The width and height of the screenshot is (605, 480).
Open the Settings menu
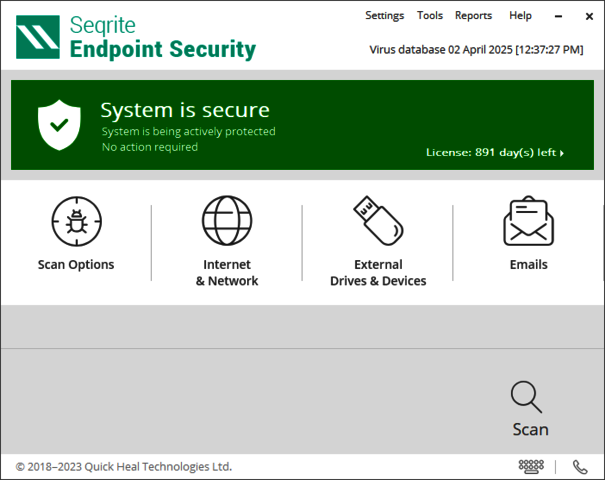coord(384,16)
